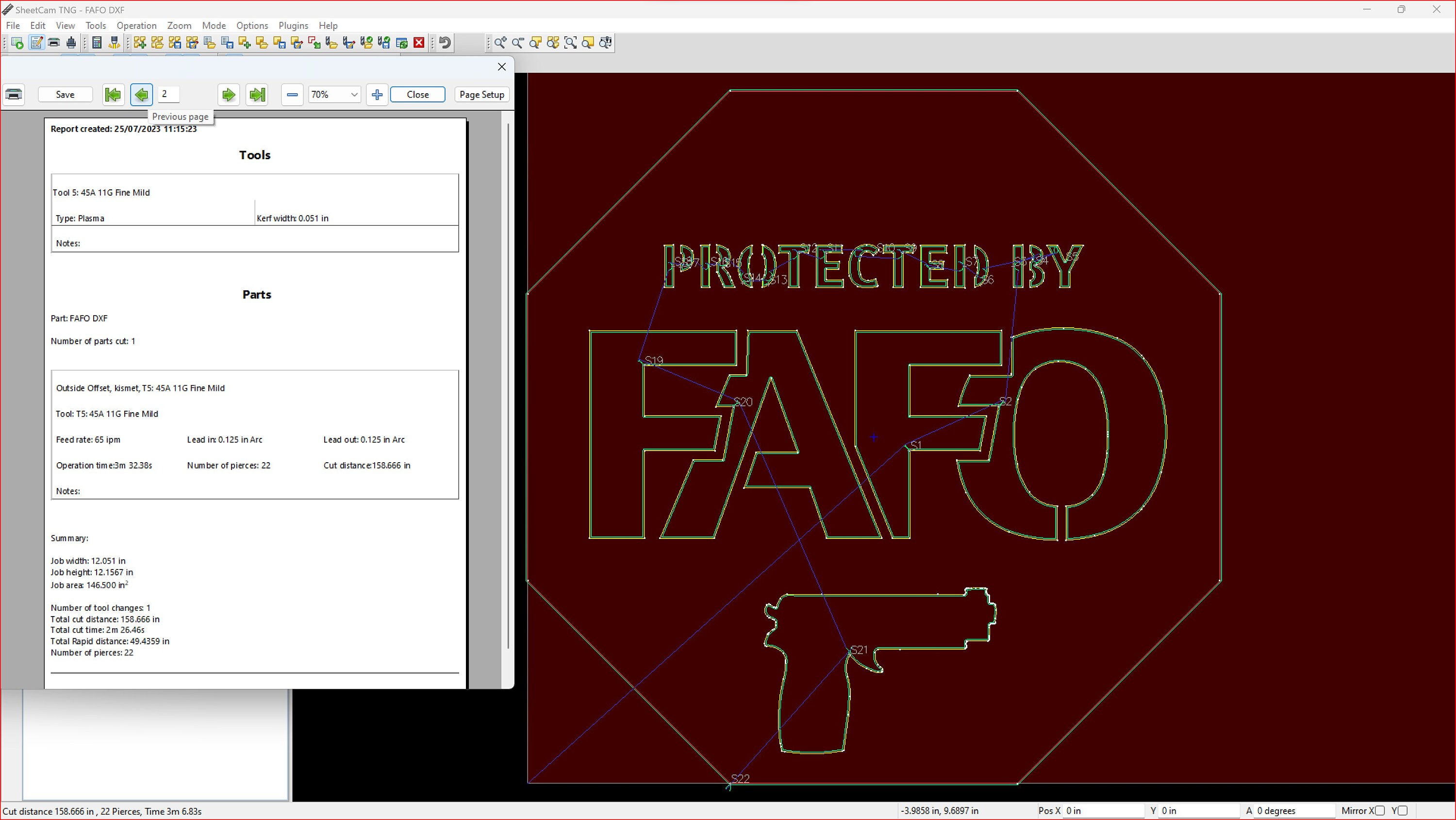Click the print icon in the preview dialog

pyautogui.click(x=14, y=95)
